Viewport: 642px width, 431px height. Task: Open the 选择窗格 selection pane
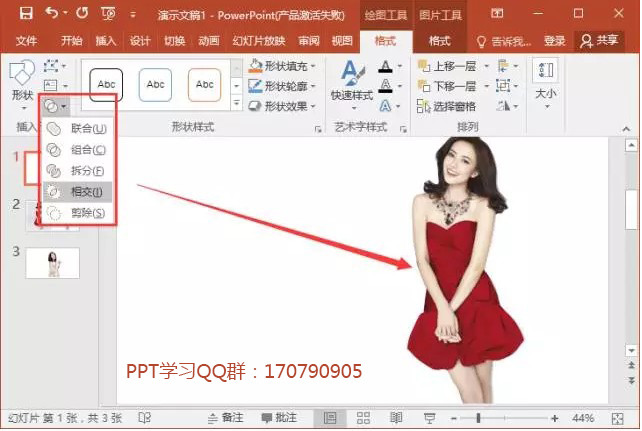click(x=446, y=106)
